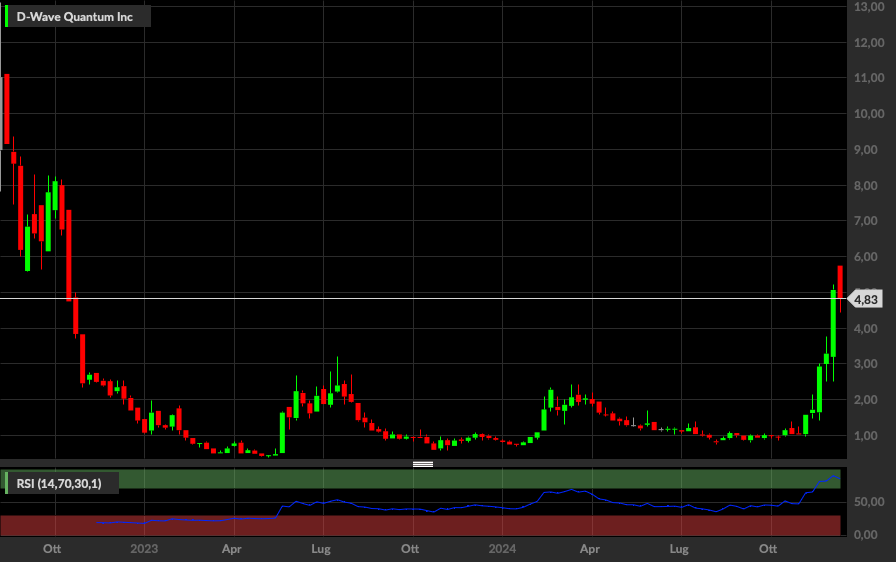Click the RSI (14,70,30,1) indicator label

[x=59, y=483]
